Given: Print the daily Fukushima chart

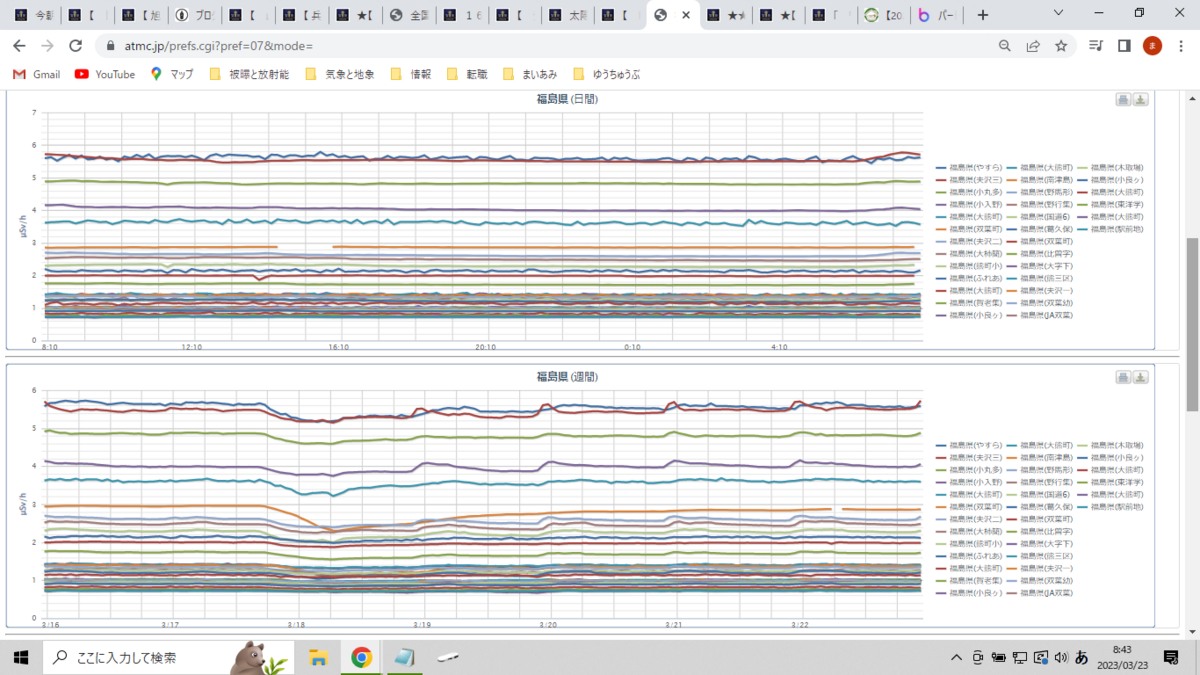Looking at the screenshot, I should (1123, 99).
